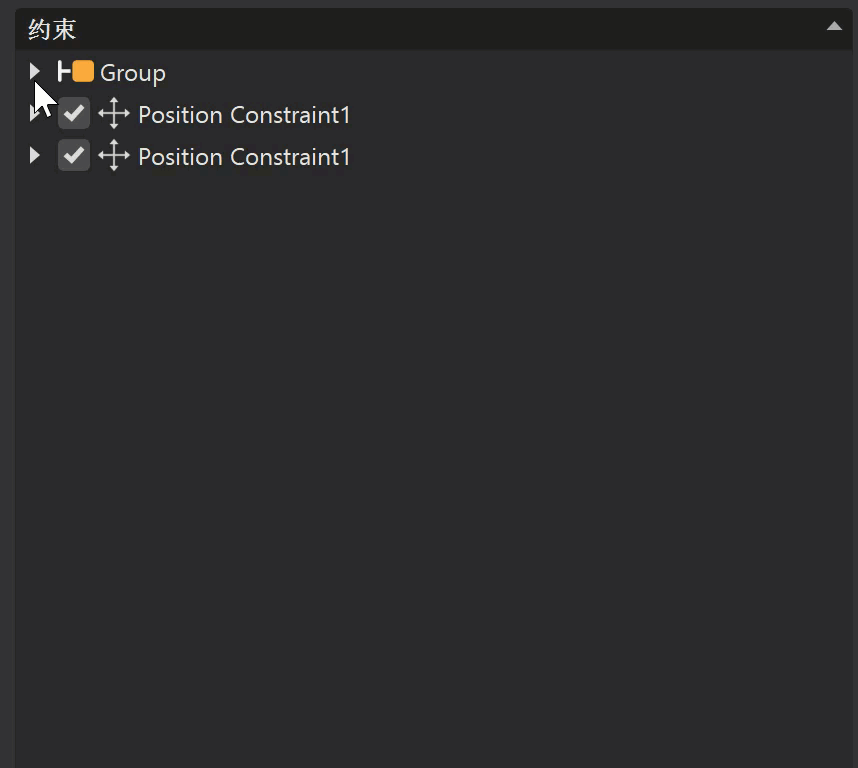858x768 pixels.
Task: Click empty area below the constraints list
Action: pyautogui.click(x=430, y=450)
